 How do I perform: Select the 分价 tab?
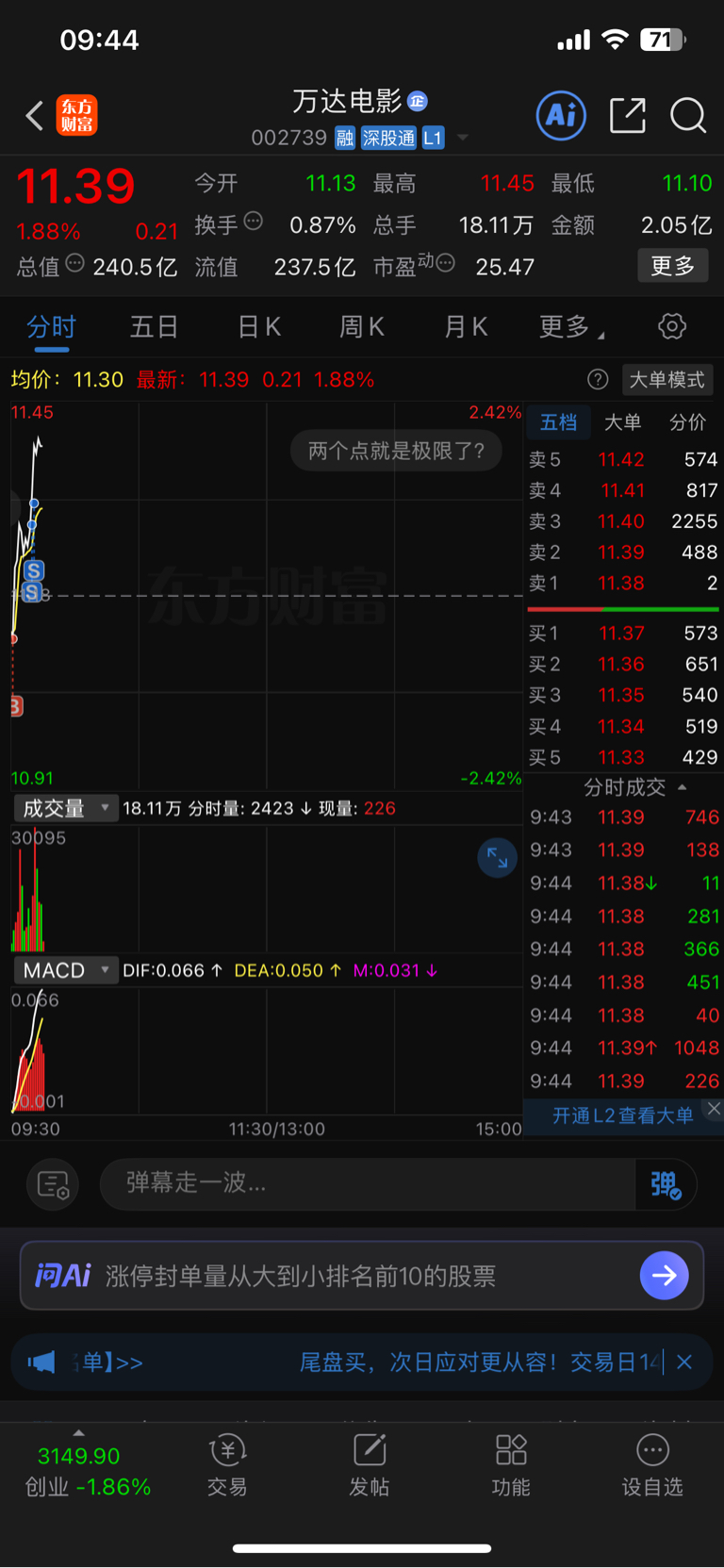(x=687, y=422)
